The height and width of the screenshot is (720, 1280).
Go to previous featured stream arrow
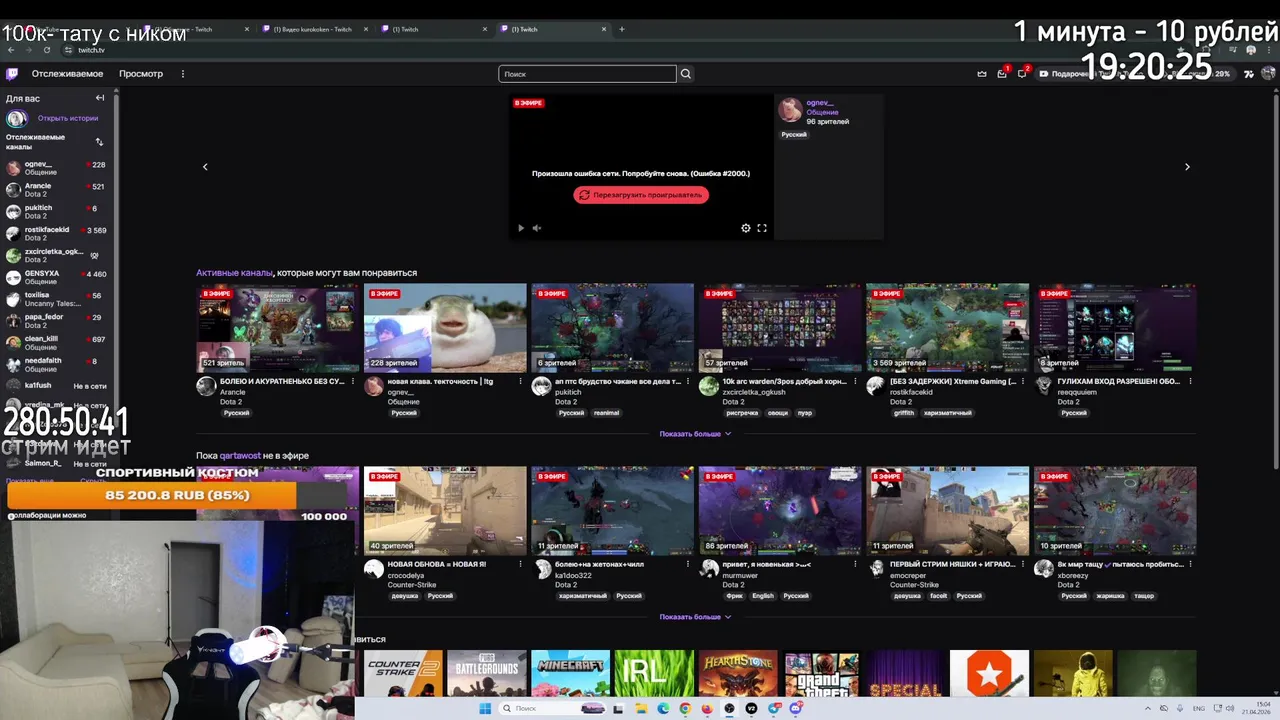click(x=205, y=167)
